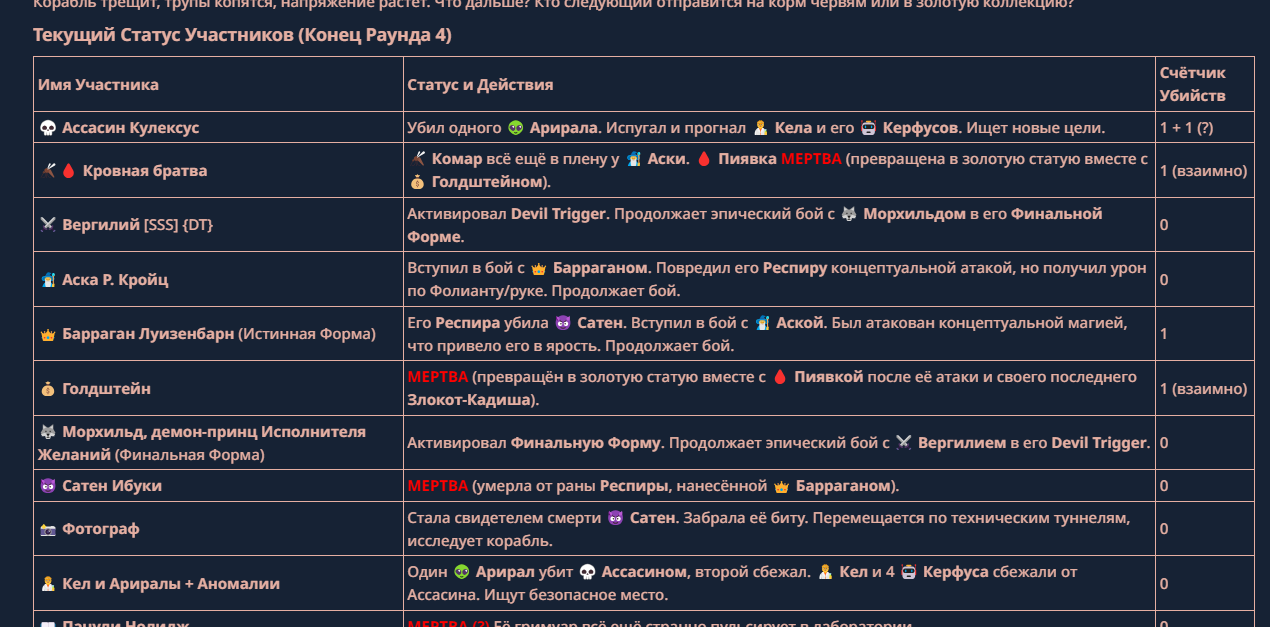This screenshot has height=627, width=1270.
Task: Click the Счётчик Убийств column header
Action: [x=1193, y=85]
